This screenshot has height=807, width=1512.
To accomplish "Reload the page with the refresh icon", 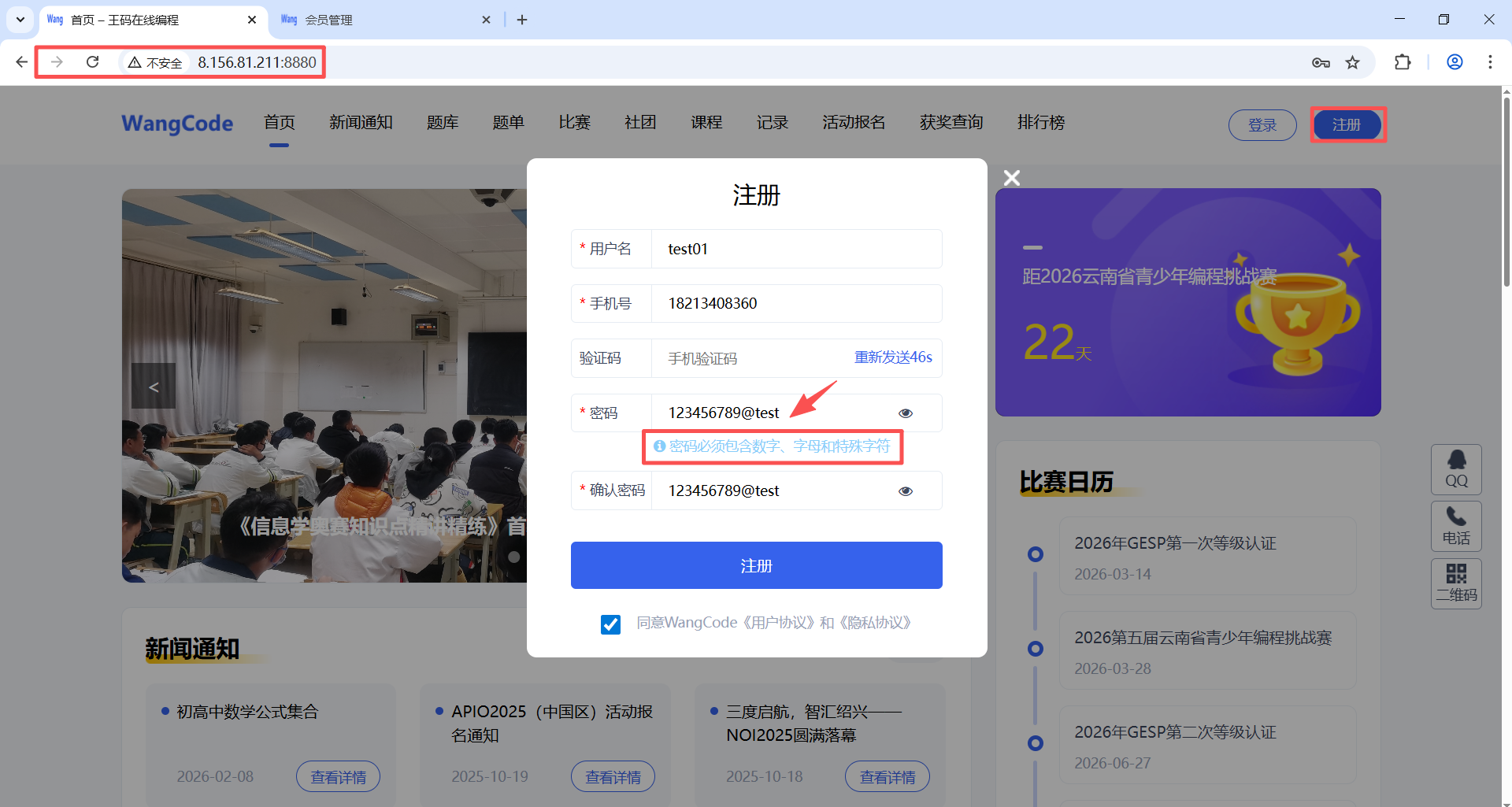I will (93, 62).
